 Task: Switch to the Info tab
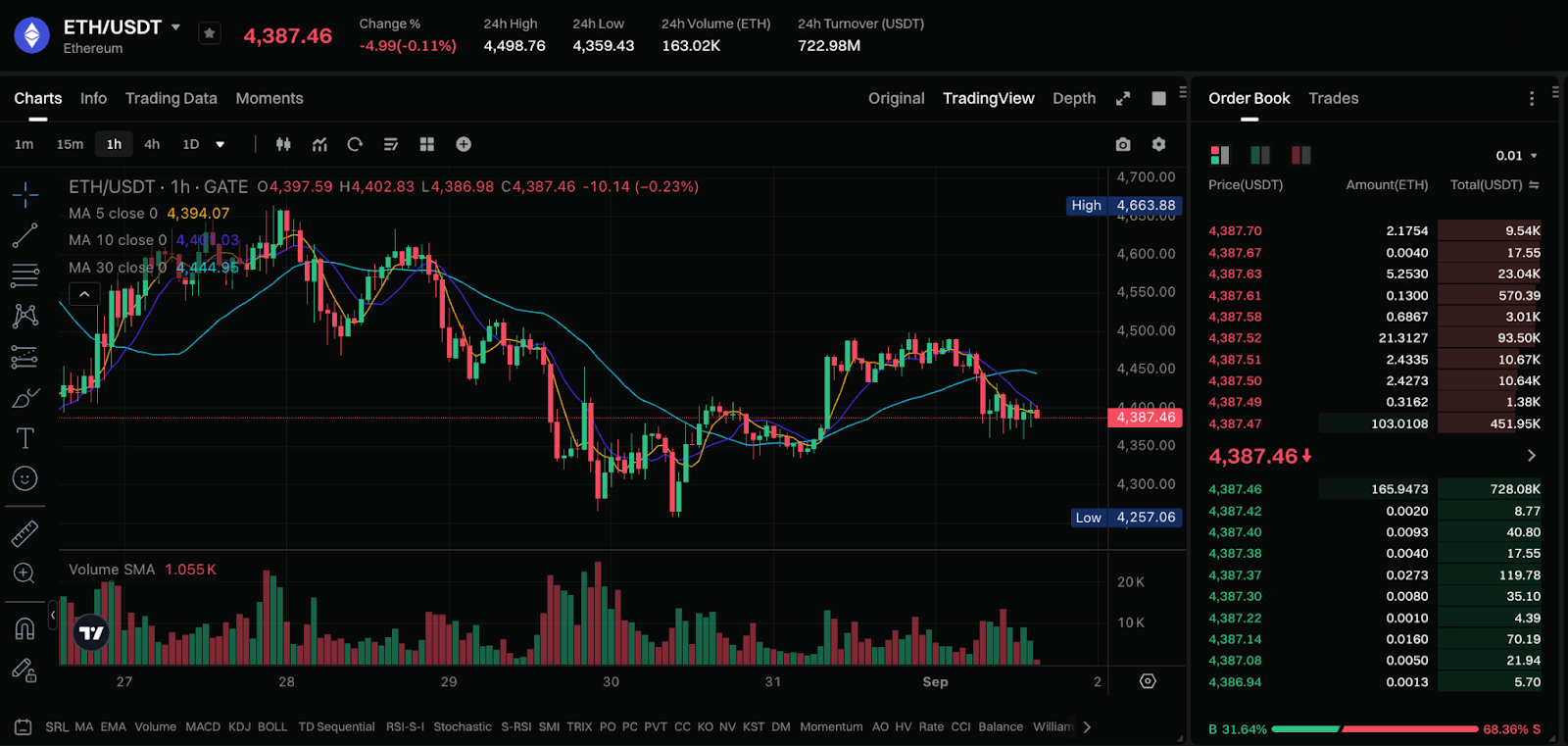[93, 98]
